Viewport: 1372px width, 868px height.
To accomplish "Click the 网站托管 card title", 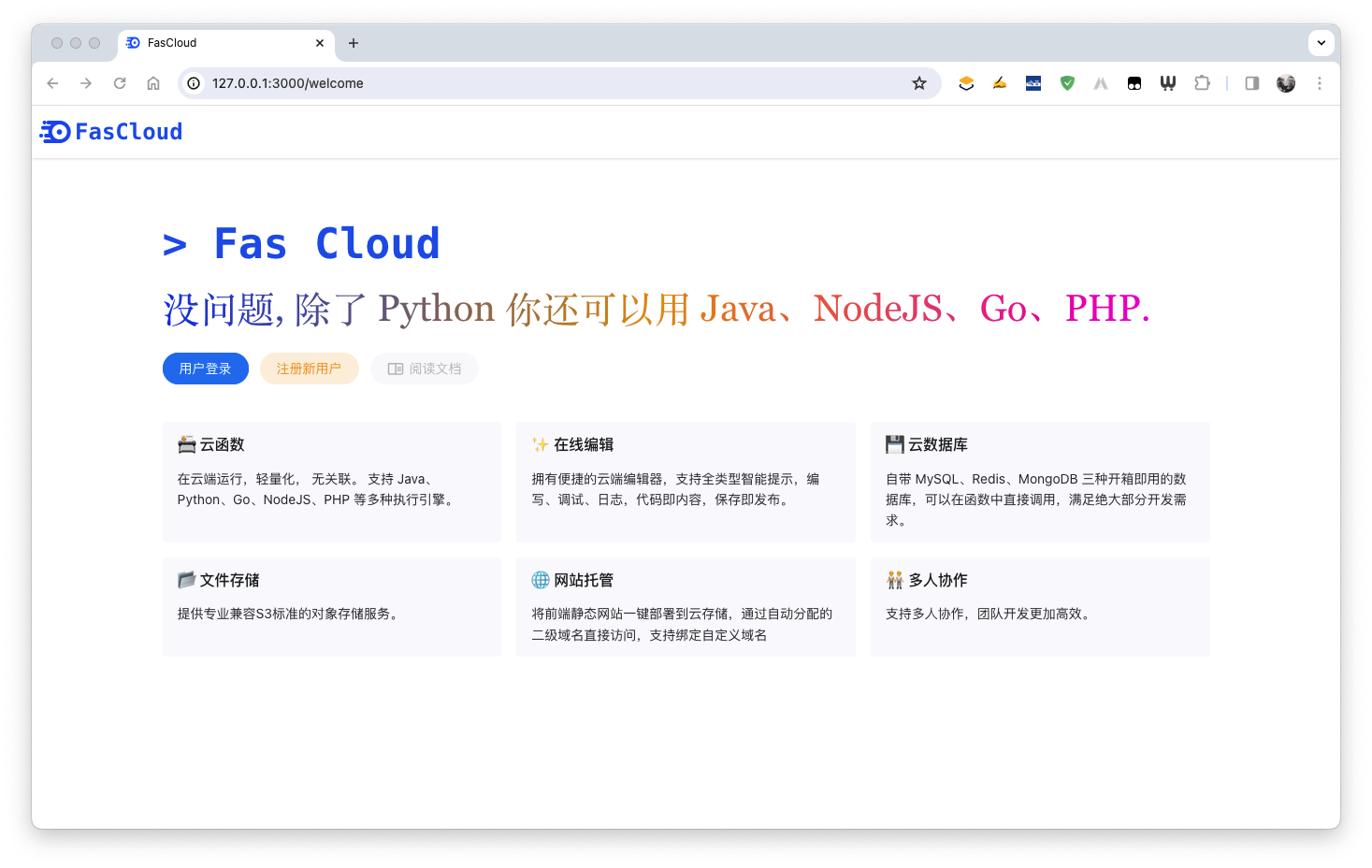I will point(584,580).
